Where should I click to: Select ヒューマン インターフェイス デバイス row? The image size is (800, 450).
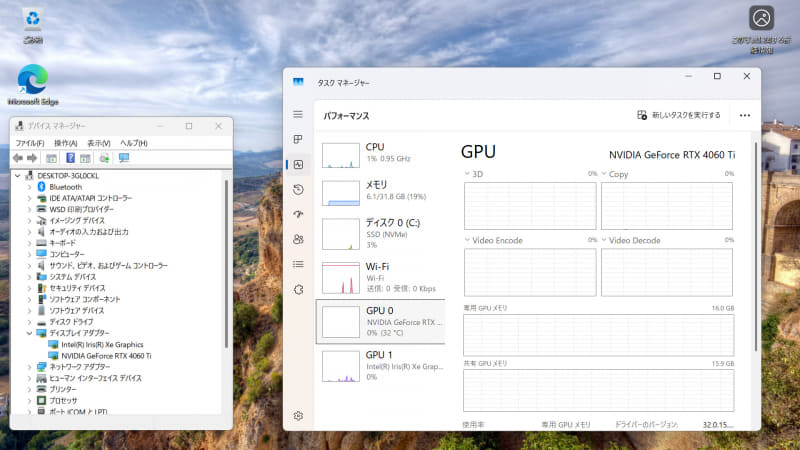[95, 378]
